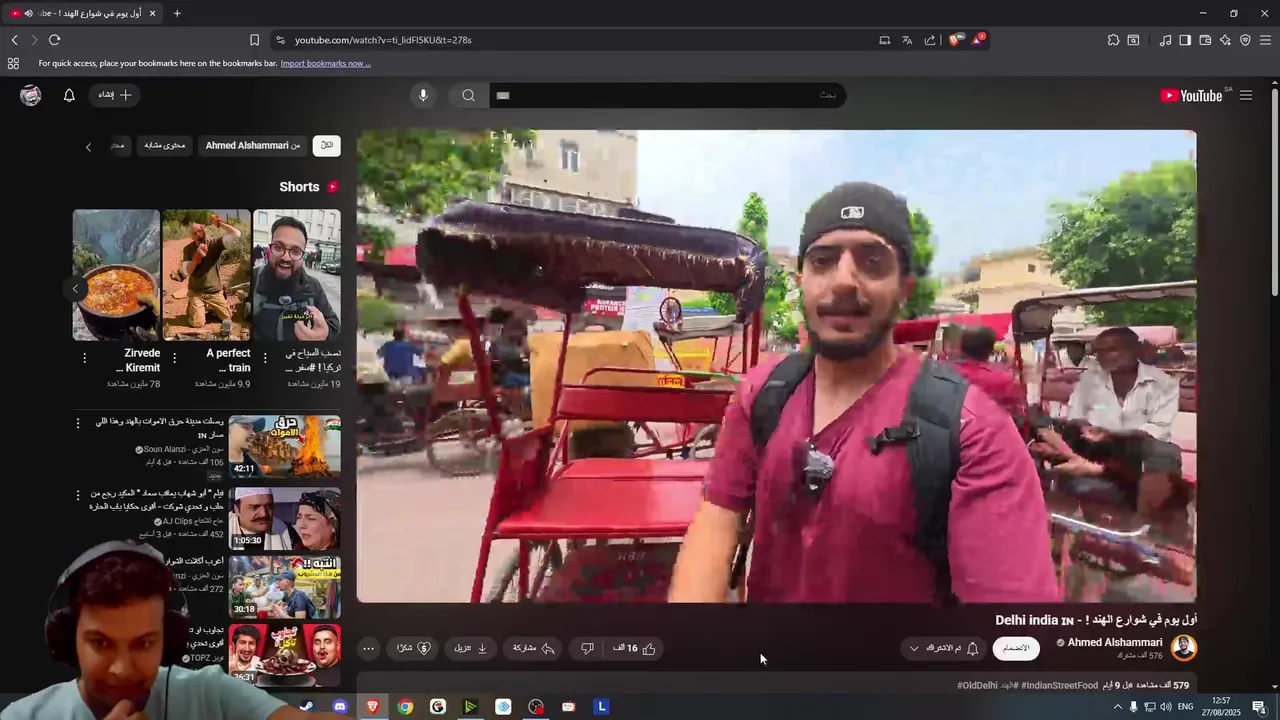Open the YouTube guide hamburger menu

[1246, 95]
